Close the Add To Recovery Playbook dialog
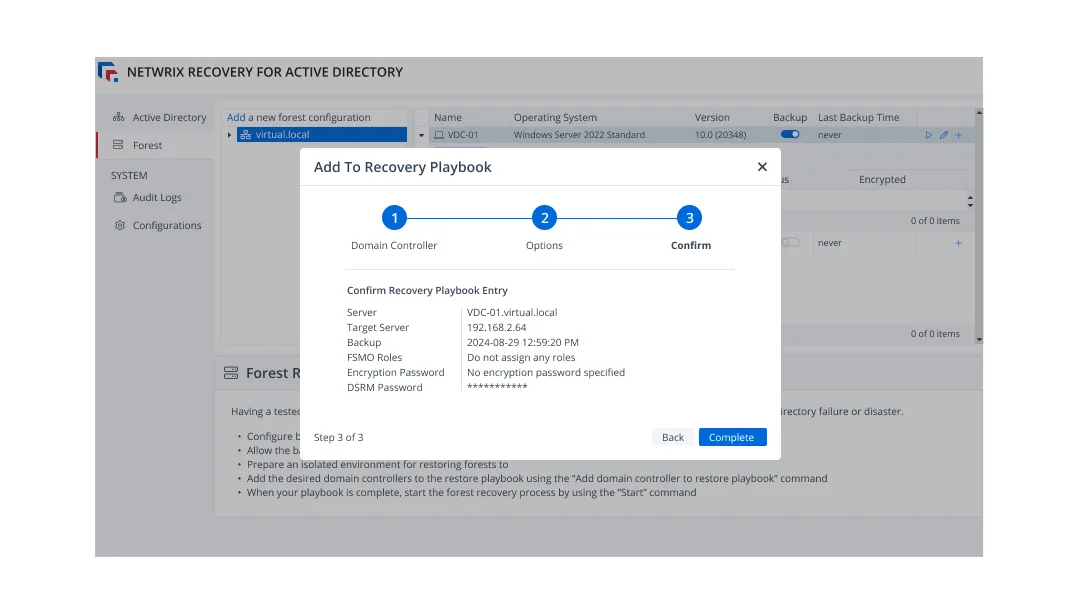1080x608 pixels. [x=762, y=167]
